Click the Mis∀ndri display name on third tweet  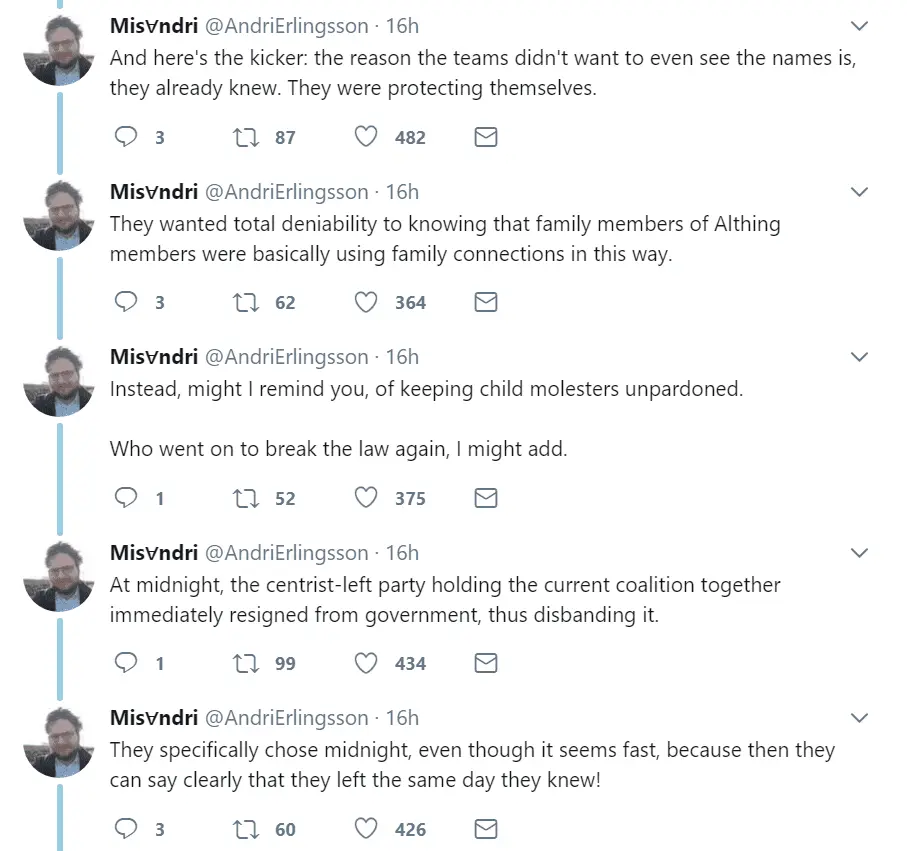(153, 357)
